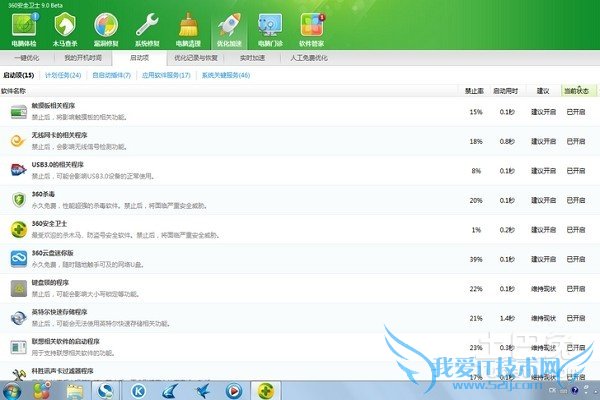Screen dimensions: 600x400
Task: Select the 科胜讯声卡过滤器程序 row title
Action: click(62, 371)
